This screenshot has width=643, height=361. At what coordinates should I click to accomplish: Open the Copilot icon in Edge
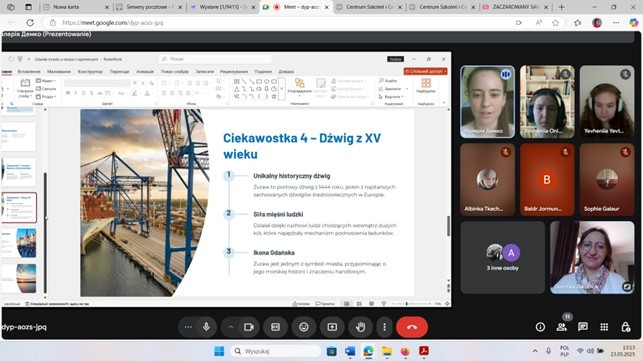tap(634, 23)
